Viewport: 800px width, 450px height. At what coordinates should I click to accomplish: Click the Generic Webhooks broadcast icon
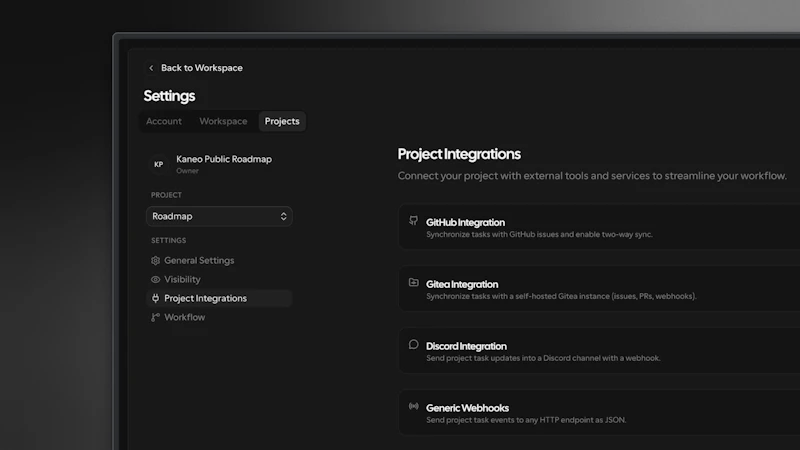(413, 406)
